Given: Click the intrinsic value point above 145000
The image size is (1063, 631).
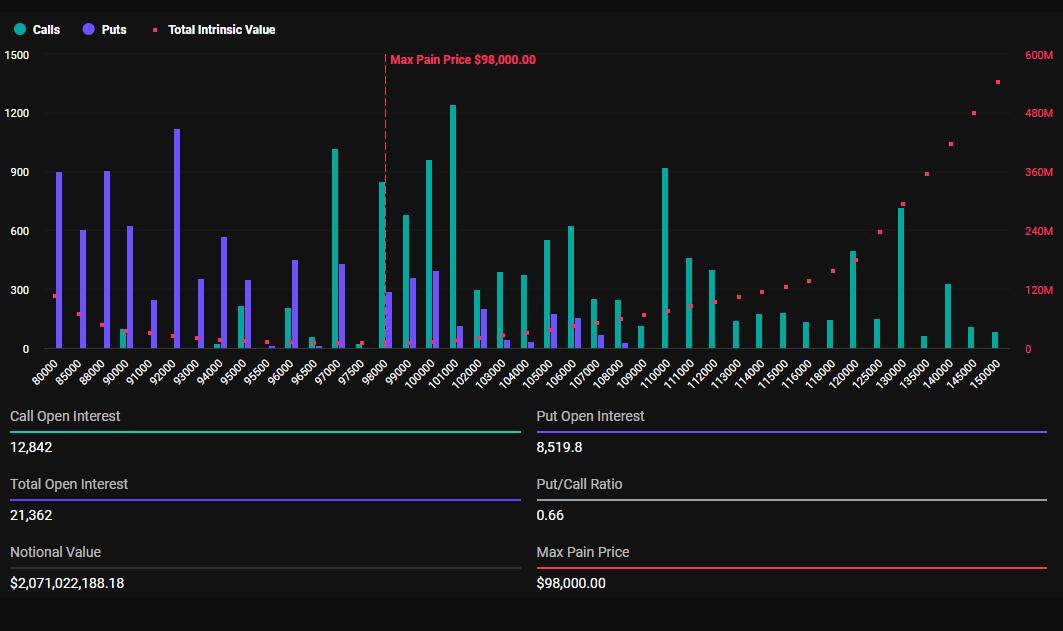Looking at the screenshot, I should pyautogui.click(x=974, y=113).
